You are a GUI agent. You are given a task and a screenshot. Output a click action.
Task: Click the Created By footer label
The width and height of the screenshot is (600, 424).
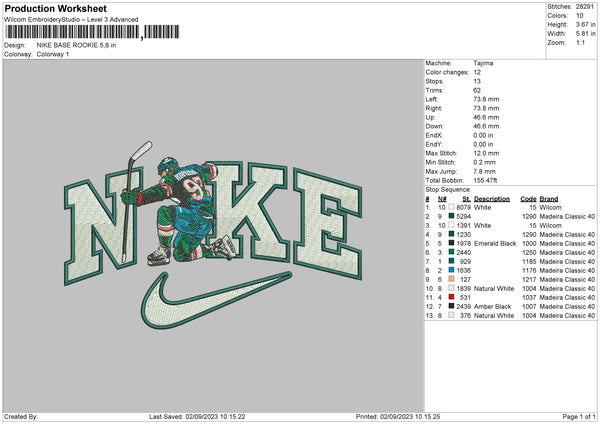(21, 417)
